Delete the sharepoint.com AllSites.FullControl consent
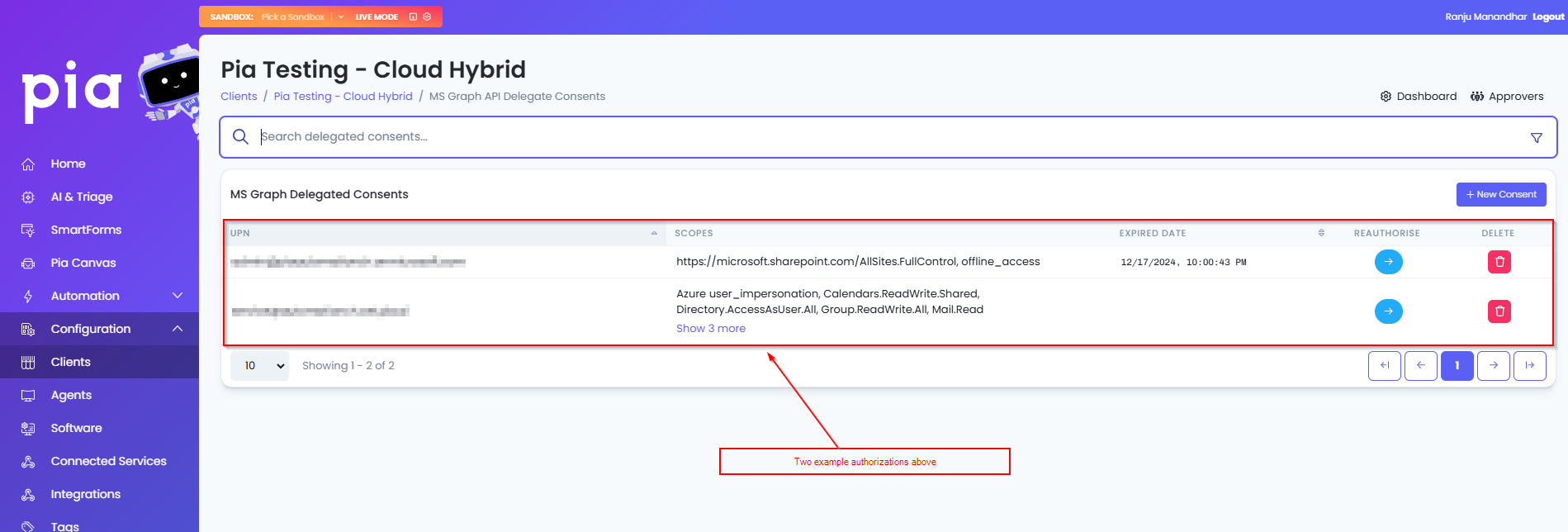1568x532 pixels. click(x=1499, y=262)
